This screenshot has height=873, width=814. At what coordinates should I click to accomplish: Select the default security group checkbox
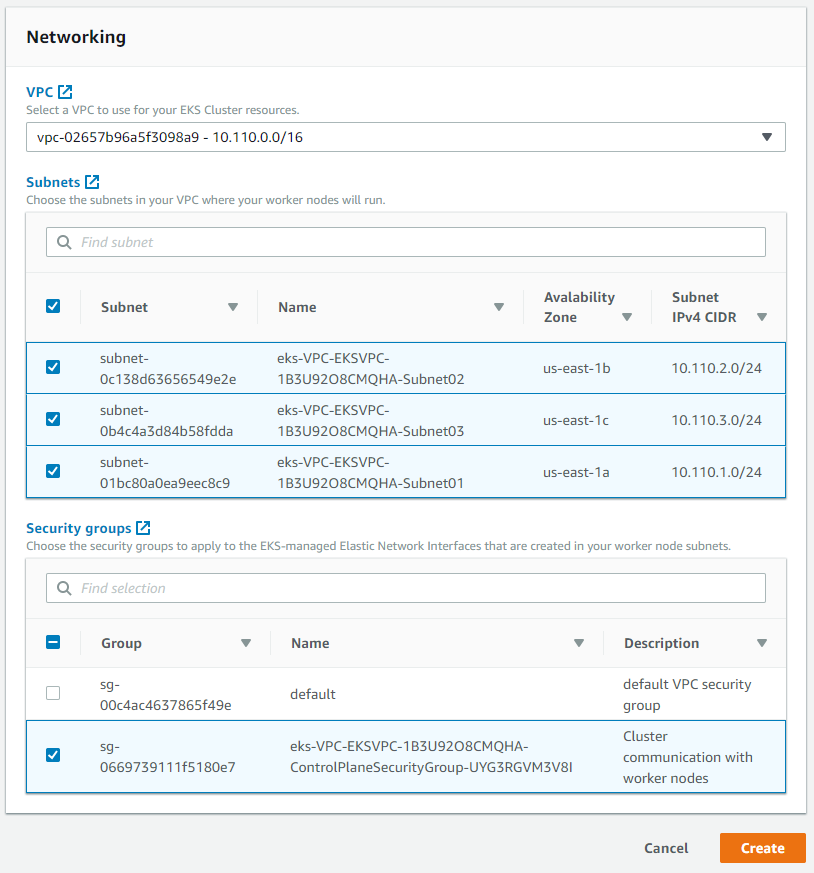[53, 693]
